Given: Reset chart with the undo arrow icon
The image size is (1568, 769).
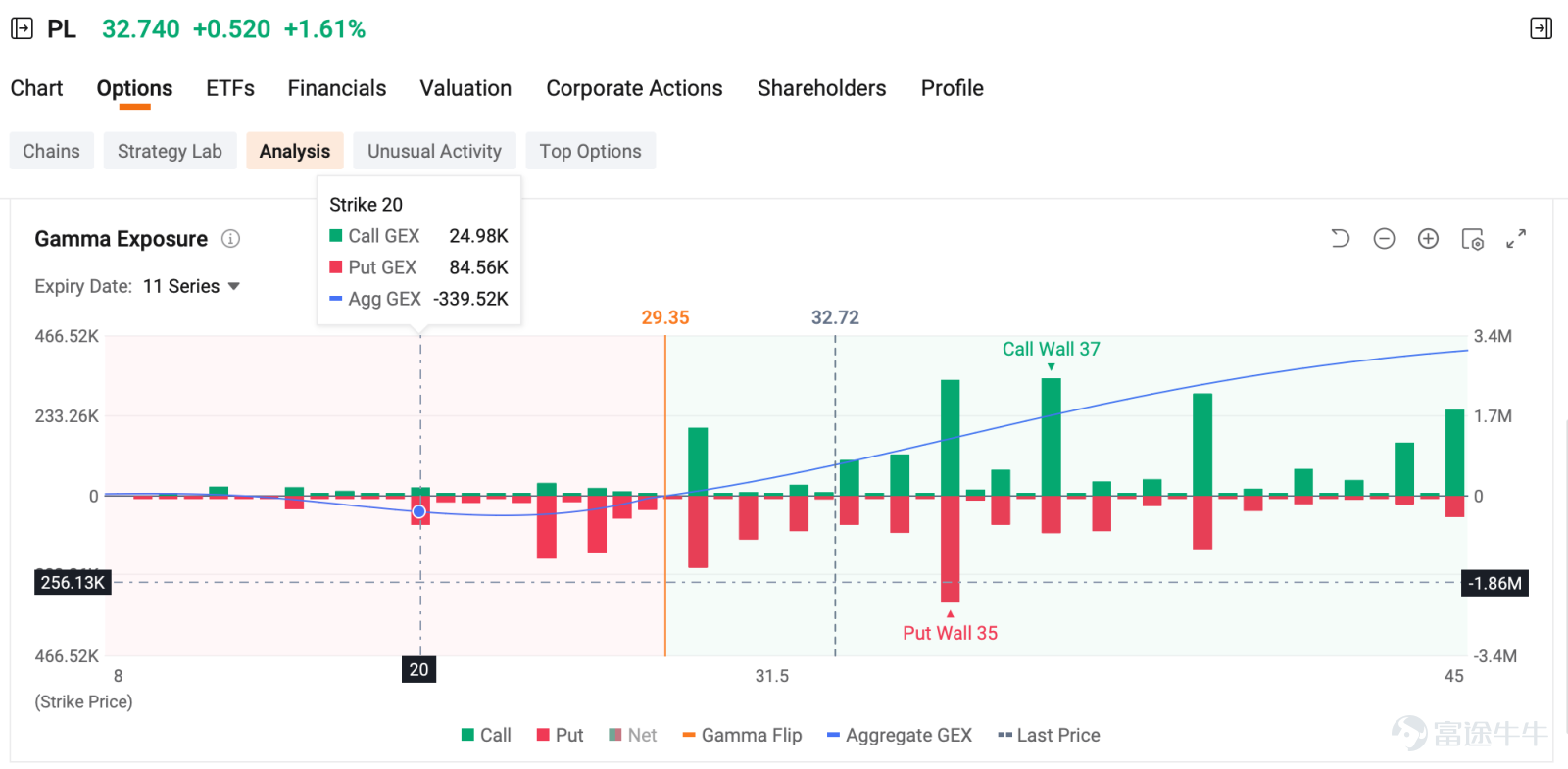Looking at the screenshot, I should [1340, 238].
